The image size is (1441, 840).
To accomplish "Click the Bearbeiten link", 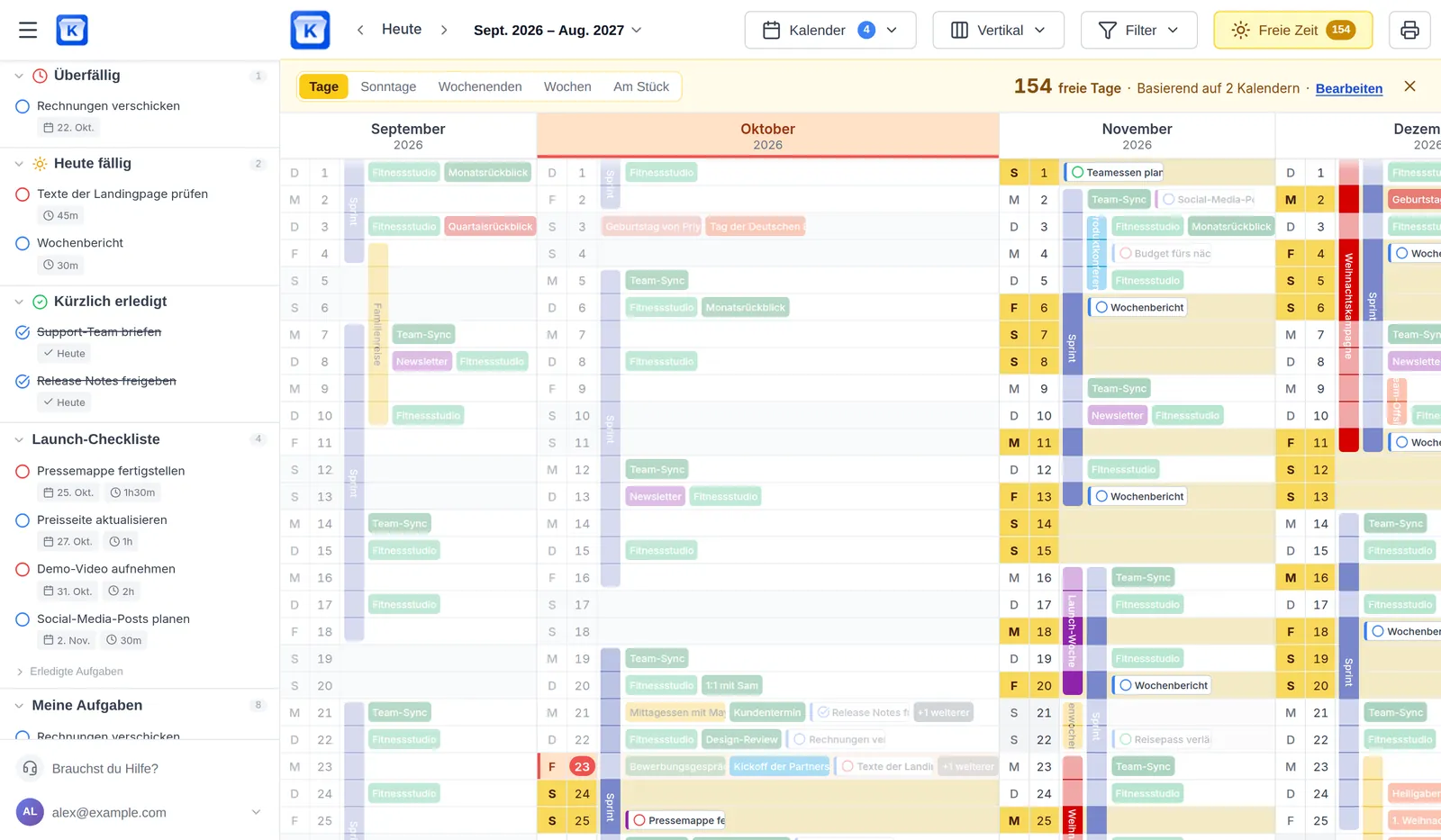I will 1349,88.
